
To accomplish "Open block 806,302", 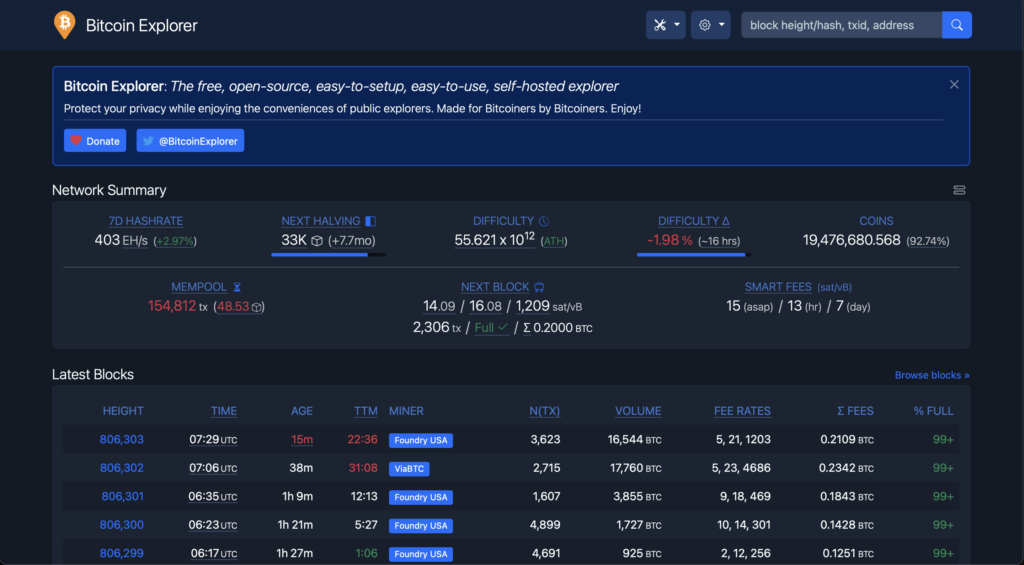I will click(121, 468).
